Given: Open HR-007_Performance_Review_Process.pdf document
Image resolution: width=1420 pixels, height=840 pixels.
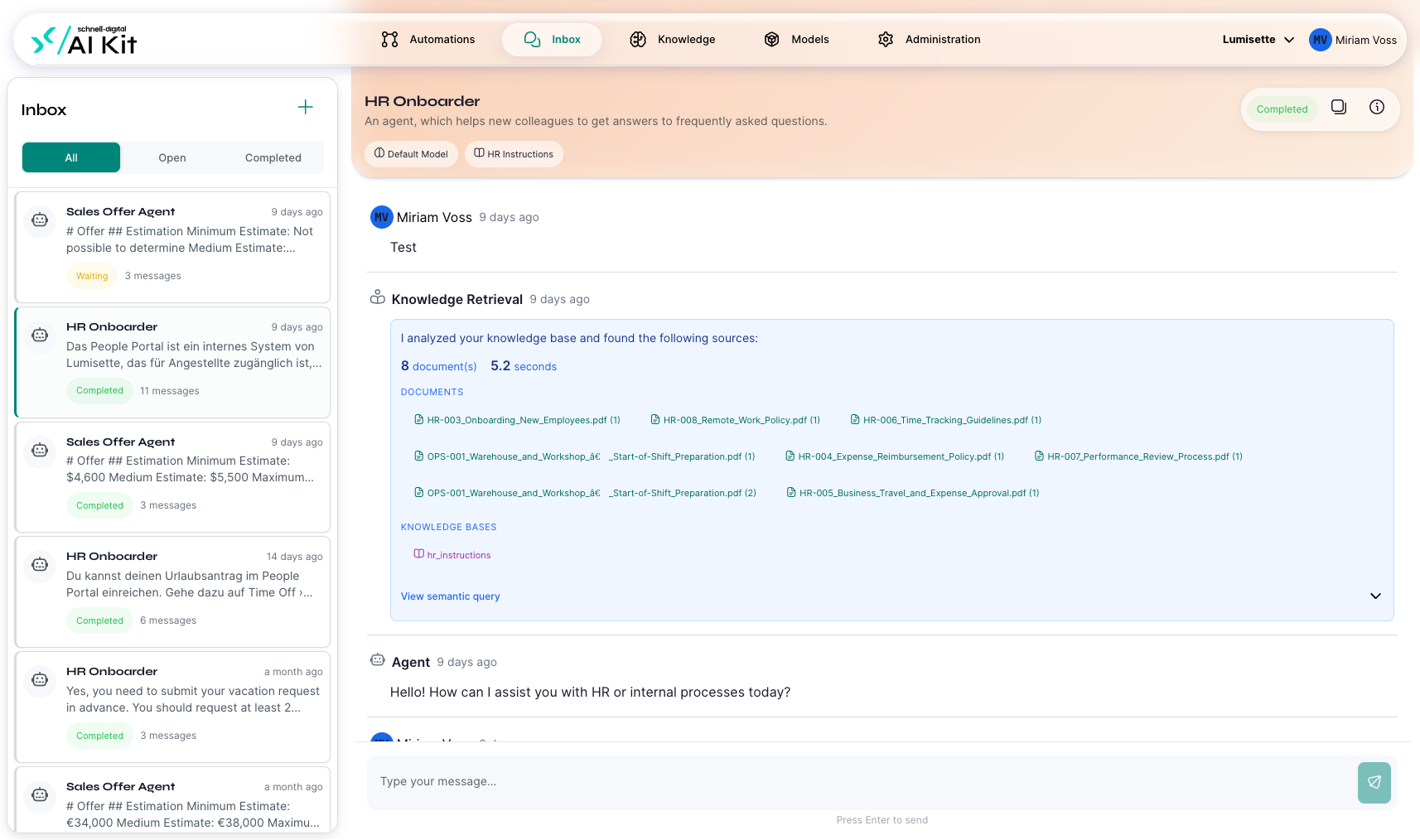Looking at the screenshot, I should click(1138, 456).
